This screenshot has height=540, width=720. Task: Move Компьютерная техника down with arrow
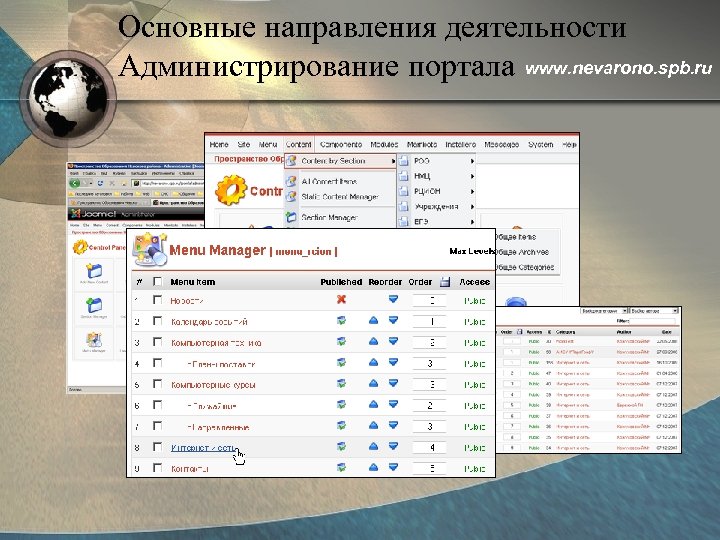point(393,341)
